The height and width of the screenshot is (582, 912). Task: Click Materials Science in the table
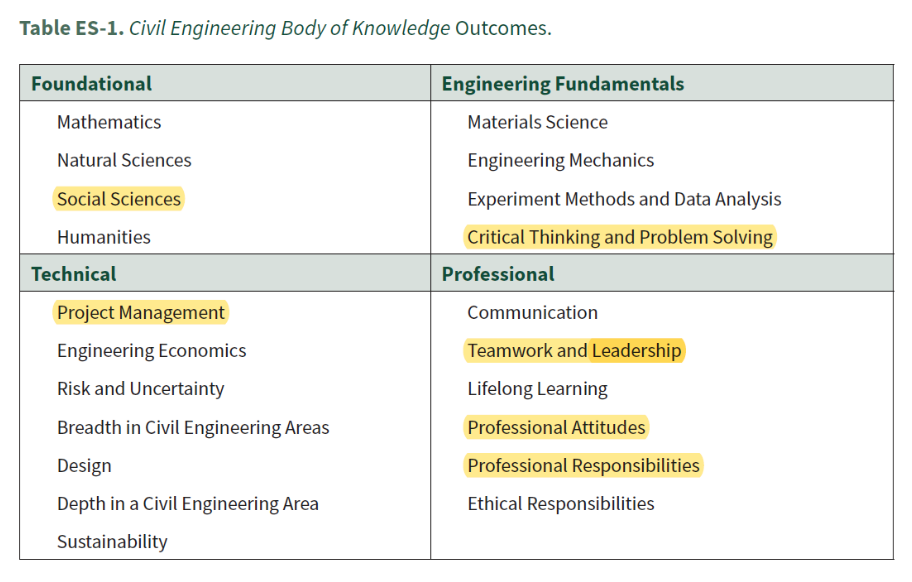coord(538,122)
